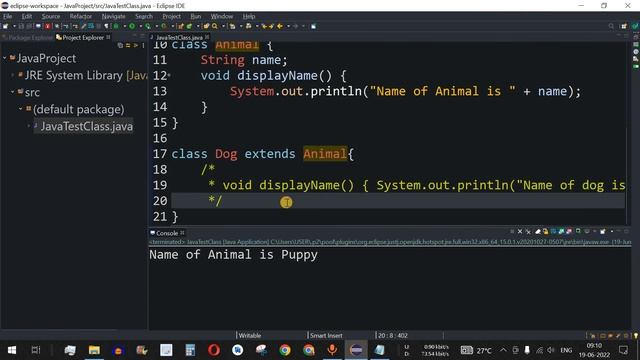Click the Eclipse icon in taskbar
The image size is (640, 360).
point(356,350)
